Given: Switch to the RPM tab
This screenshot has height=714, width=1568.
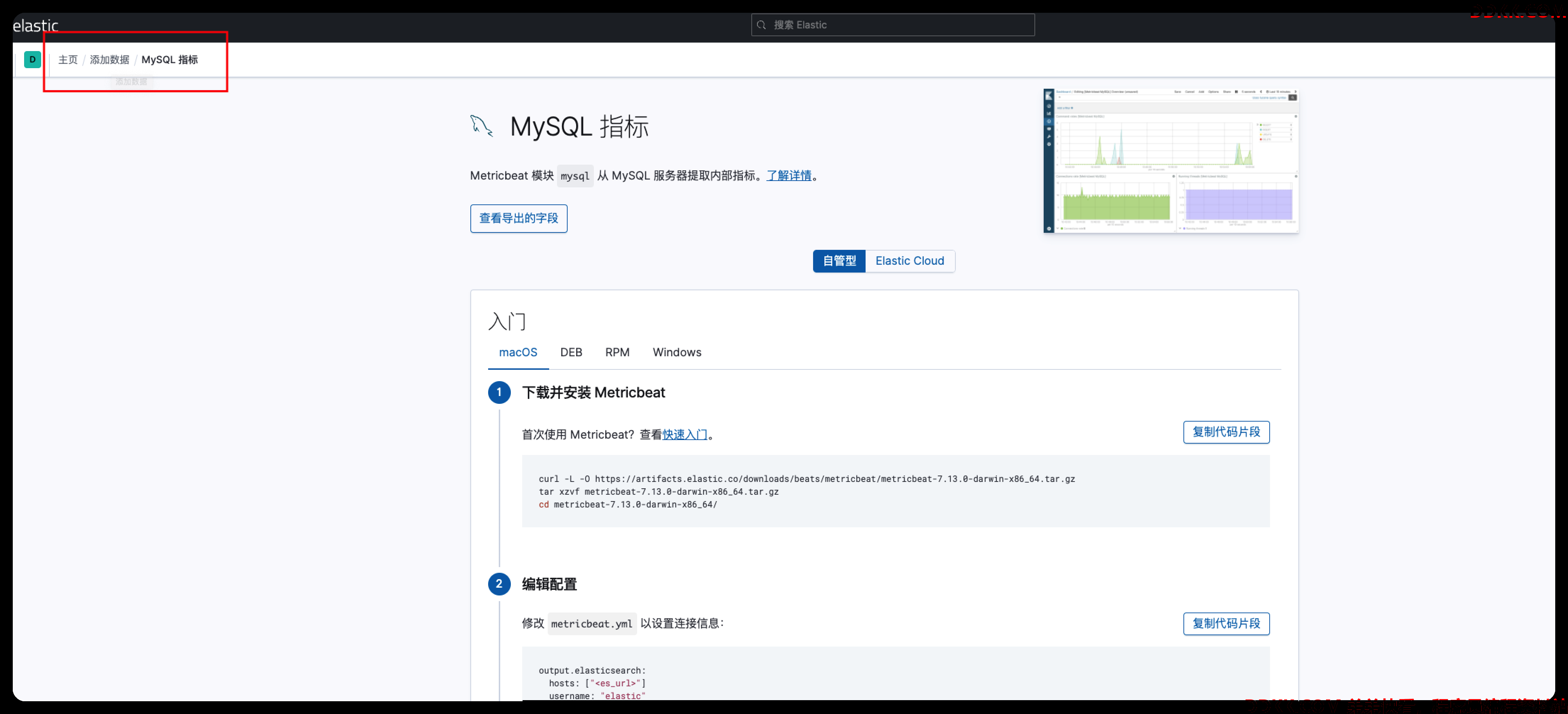Looking at the screenshot, I should [617, 352].
